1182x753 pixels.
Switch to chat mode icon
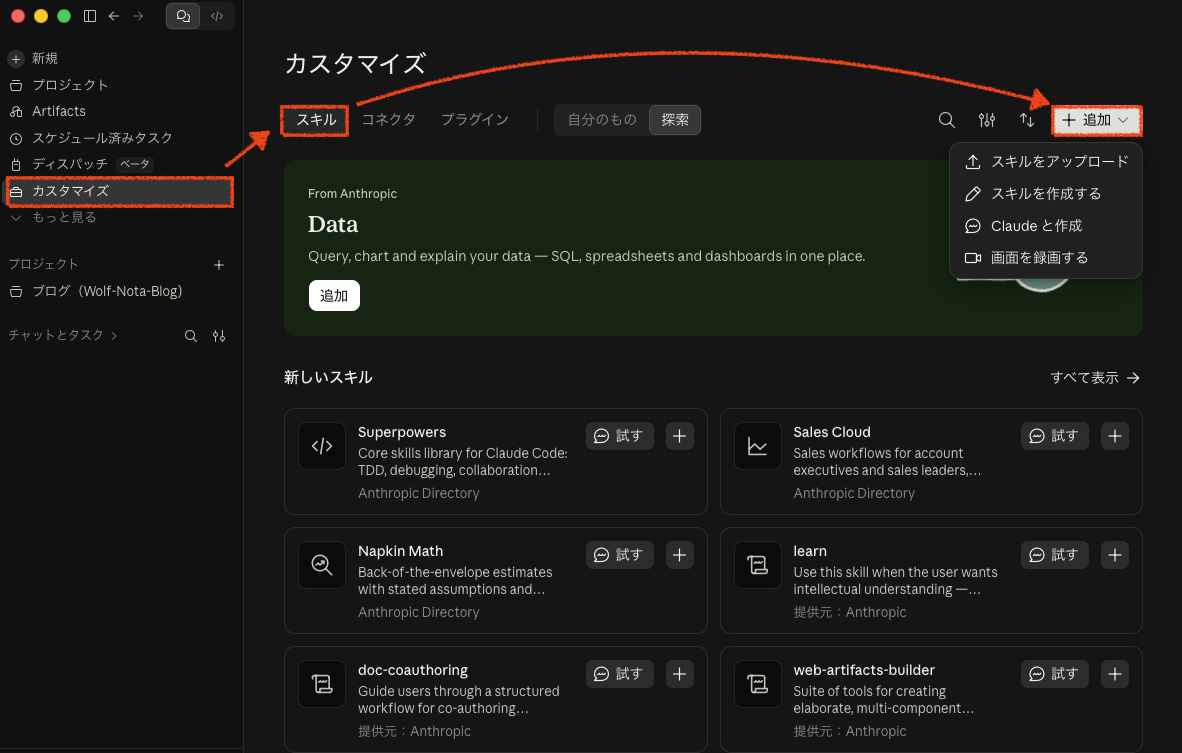coord(183,16)
